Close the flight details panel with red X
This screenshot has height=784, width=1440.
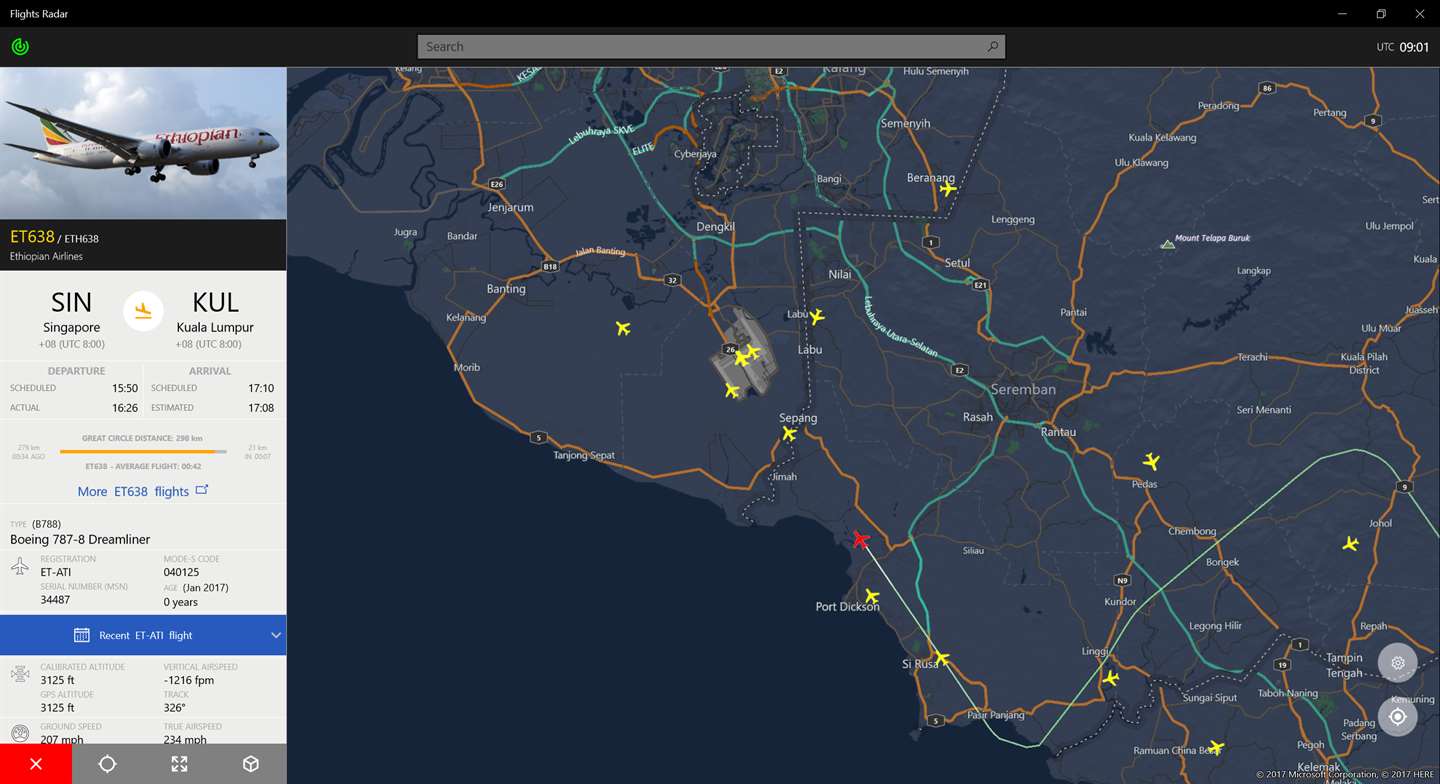tap(36, 764)
